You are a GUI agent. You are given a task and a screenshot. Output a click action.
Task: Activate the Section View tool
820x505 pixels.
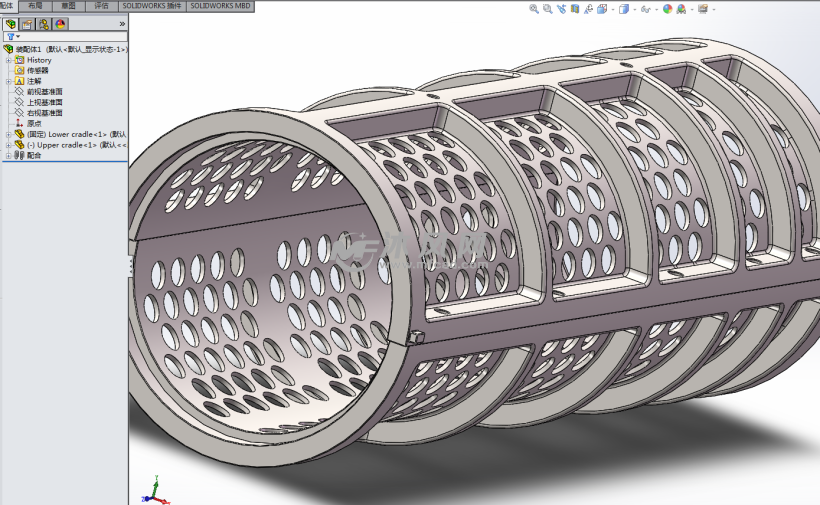576,9
